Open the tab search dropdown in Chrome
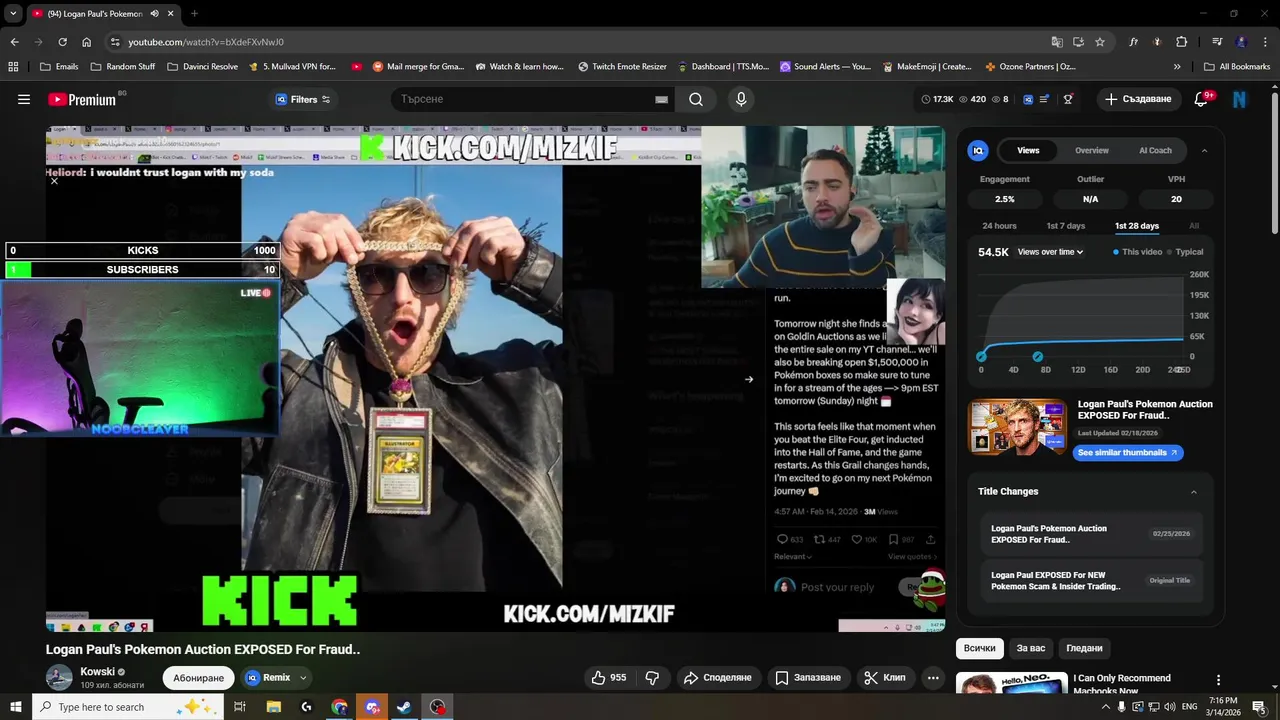 (x=13, y=14)
